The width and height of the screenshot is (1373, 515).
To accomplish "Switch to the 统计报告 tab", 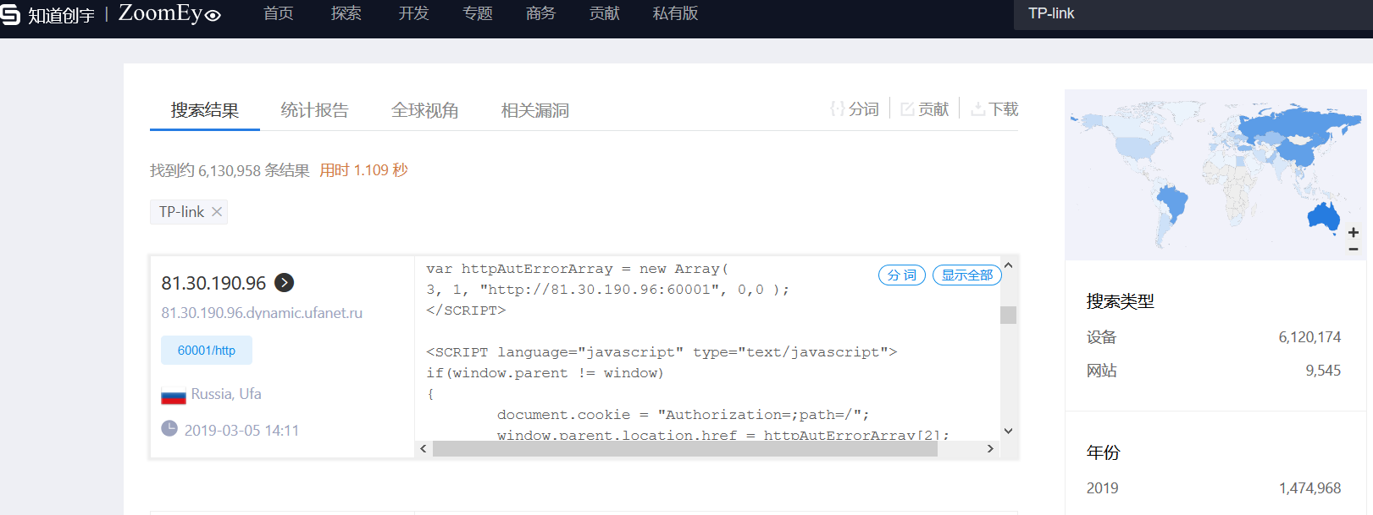I will (315, 110).
